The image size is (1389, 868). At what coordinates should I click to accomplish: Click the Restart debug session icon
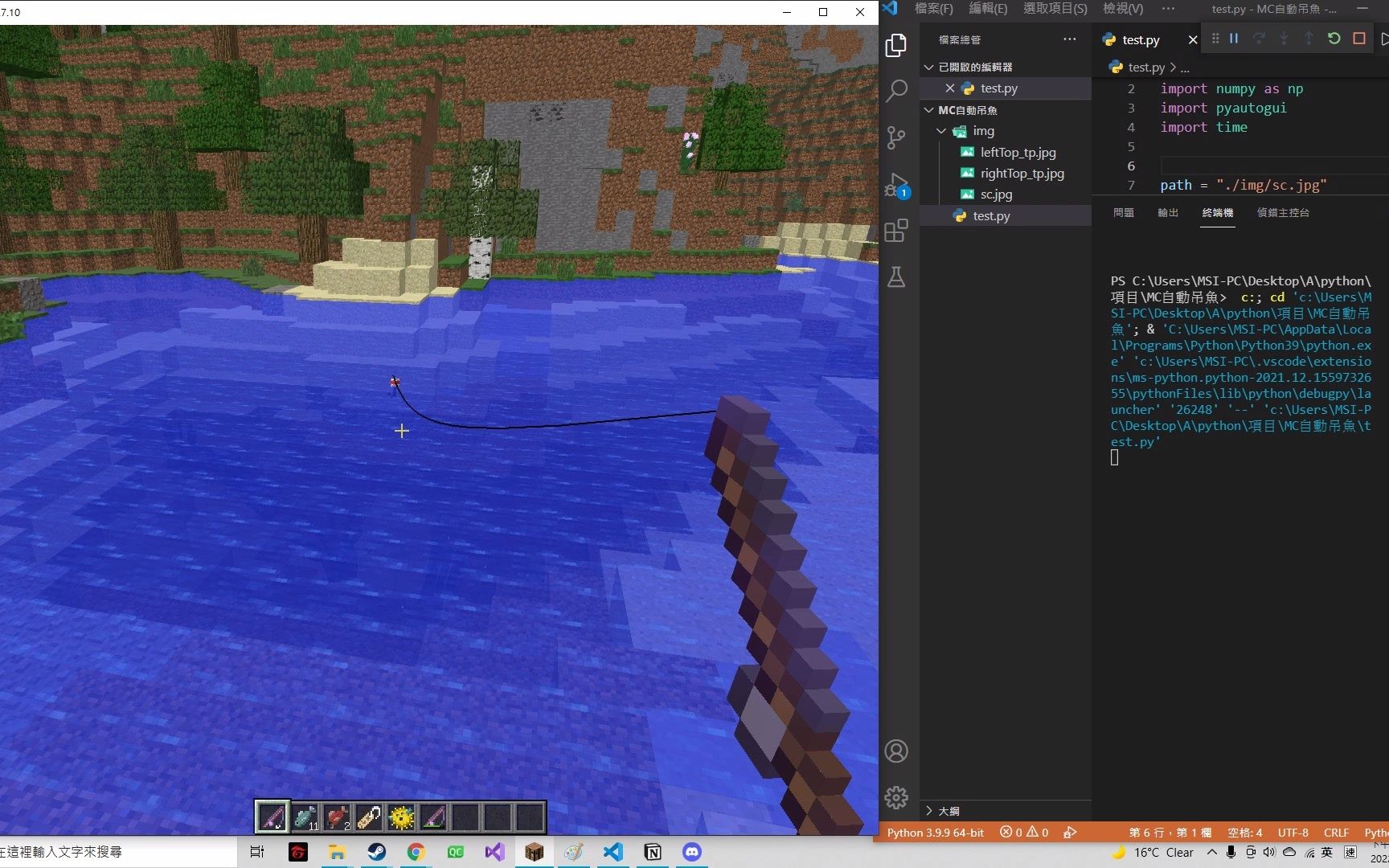click(x=1334, y=38)
